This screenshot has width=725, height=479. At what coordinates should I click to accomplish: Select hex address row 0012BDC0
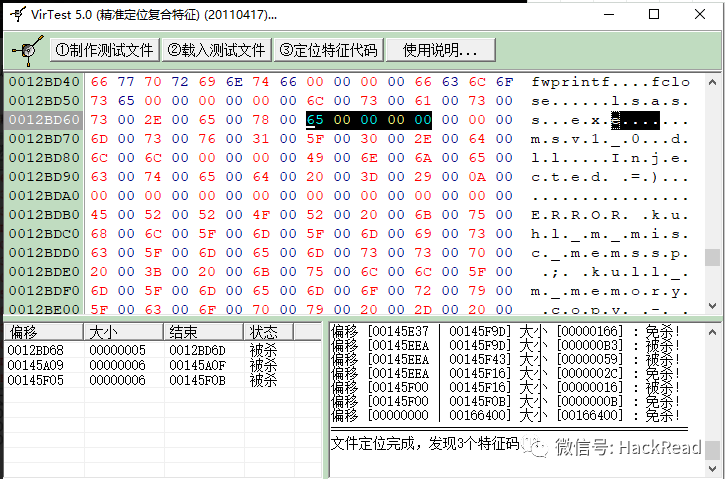click(44, 233)
